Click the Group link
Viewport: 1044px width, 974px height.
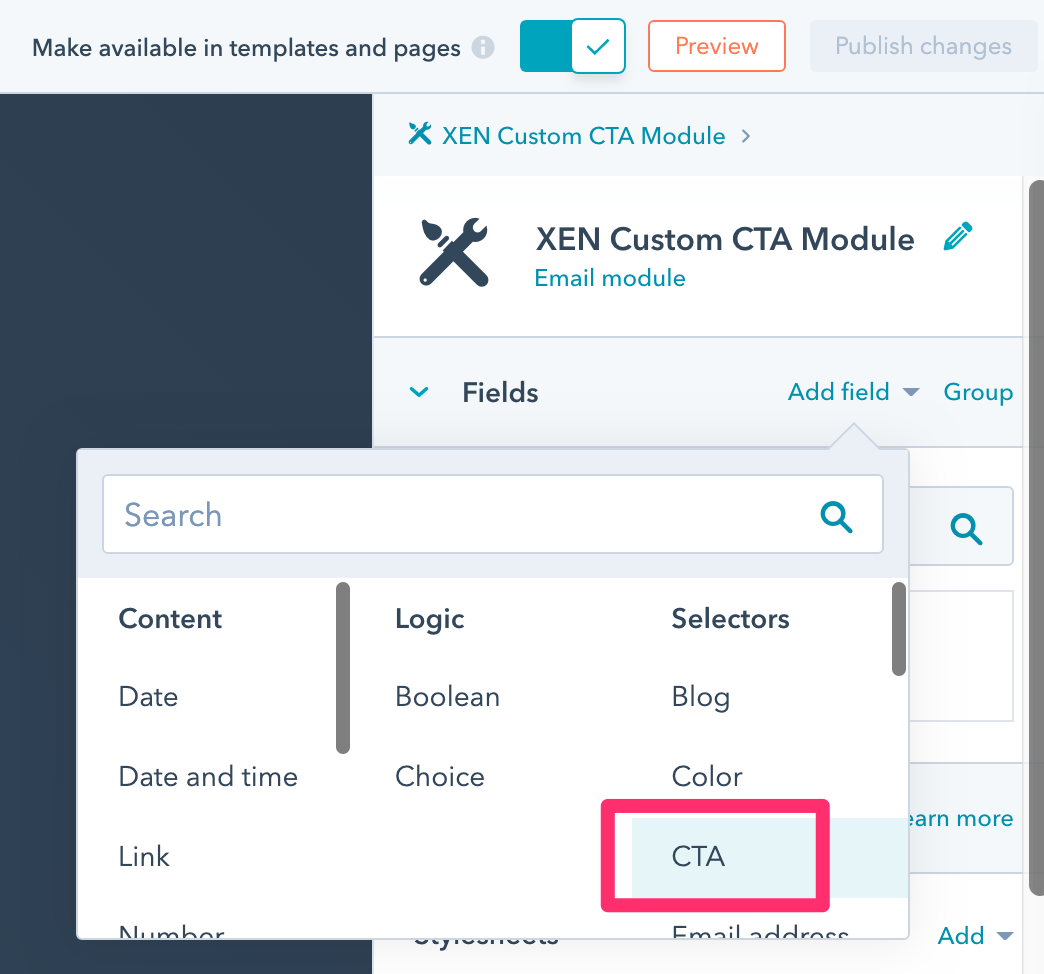978,391
